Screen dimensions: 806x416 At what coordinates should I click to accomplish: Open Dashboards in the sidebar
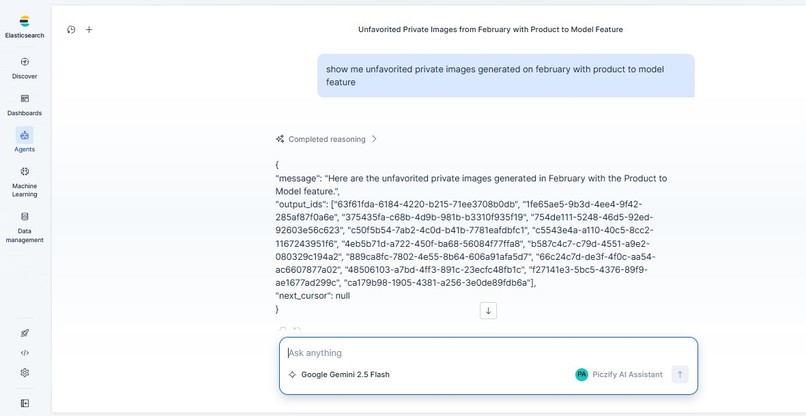coord(25,104)
